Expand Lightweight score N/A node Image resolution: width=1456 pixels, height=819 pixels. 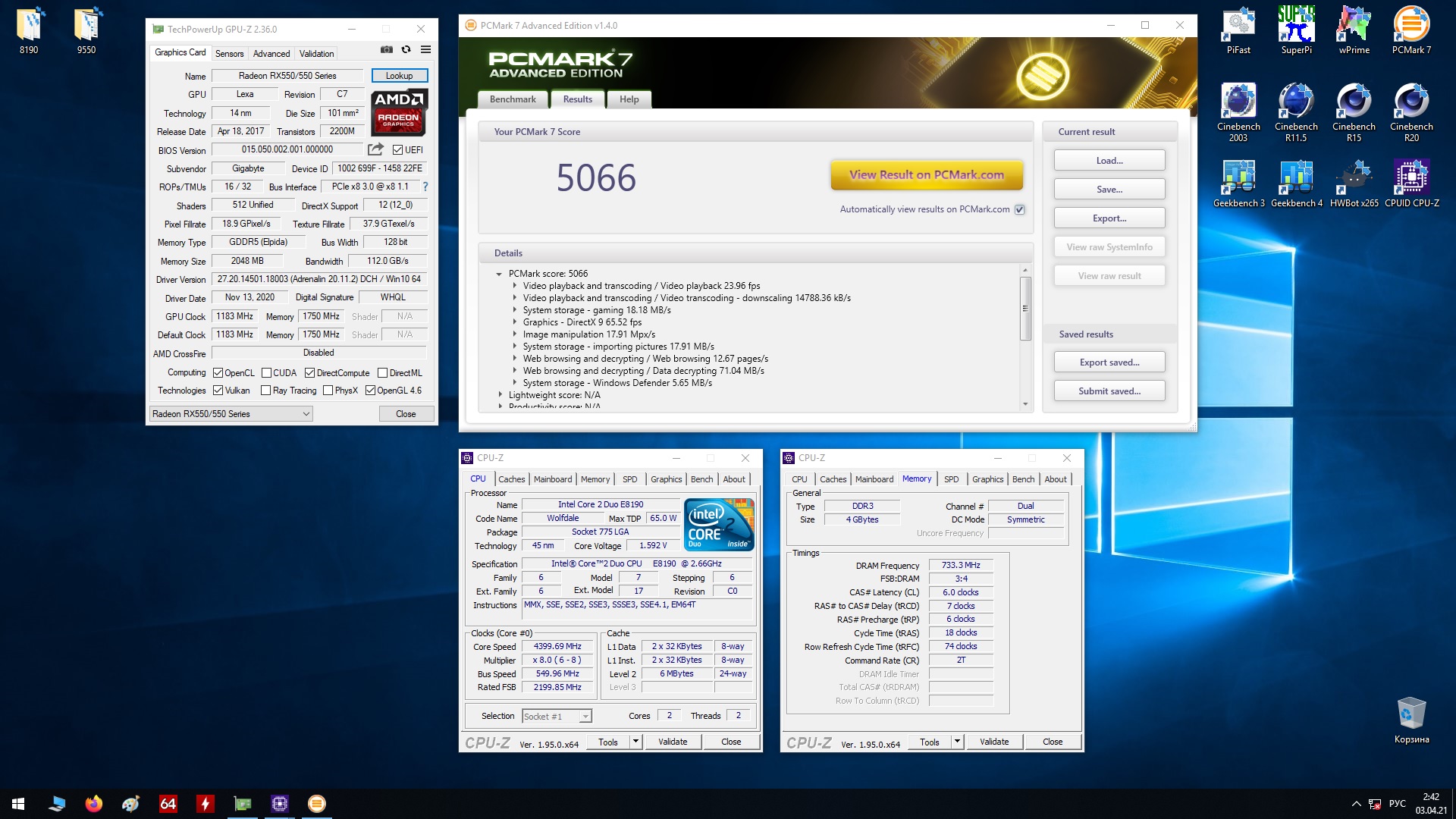(500, 395)
